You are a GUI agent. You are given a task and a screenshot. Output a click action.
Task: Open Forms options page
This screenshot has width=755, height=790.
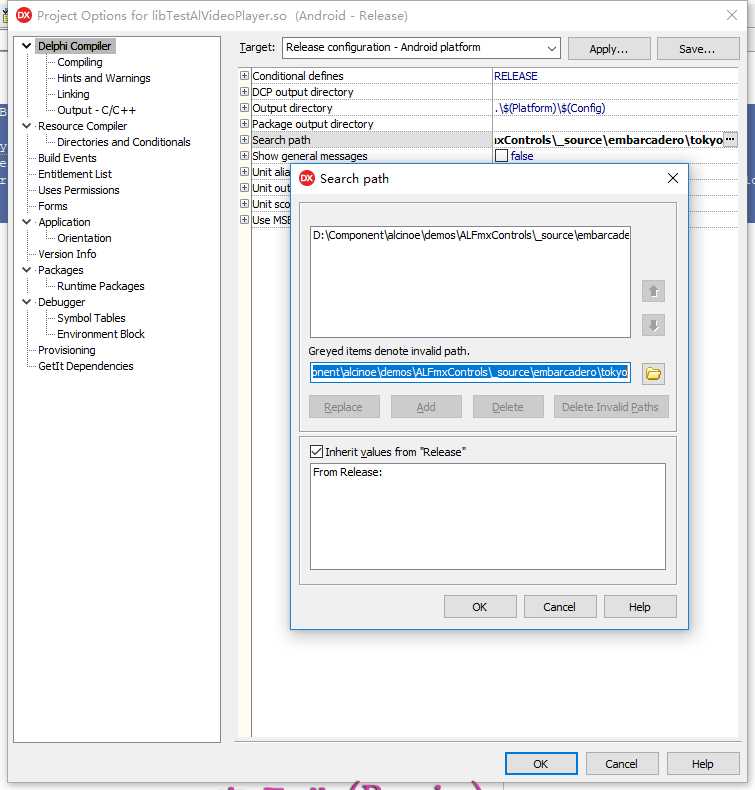(52, 206)
